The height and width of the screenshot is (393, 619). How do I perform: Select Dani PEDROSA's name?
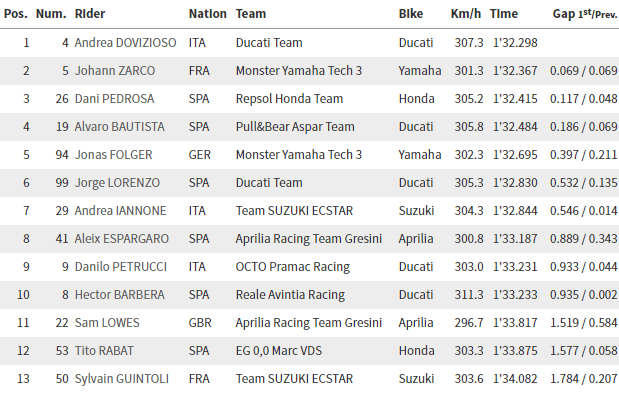114,99
